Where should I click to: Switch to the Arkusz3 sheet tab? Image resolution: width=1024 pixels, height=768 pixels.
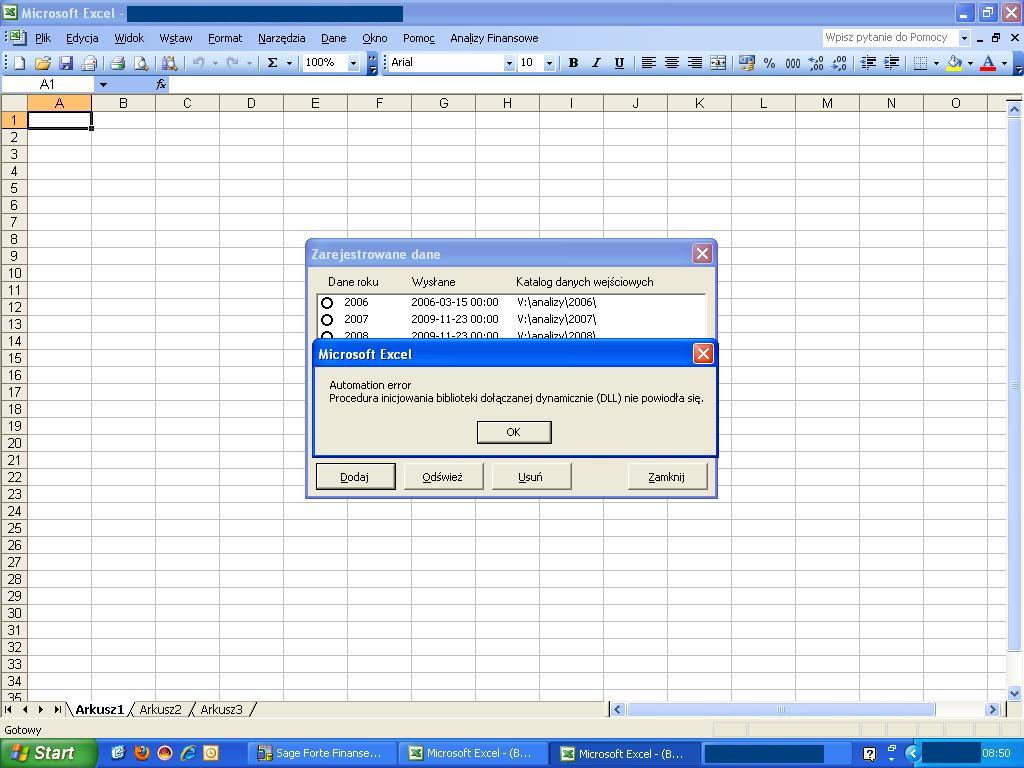221,709
